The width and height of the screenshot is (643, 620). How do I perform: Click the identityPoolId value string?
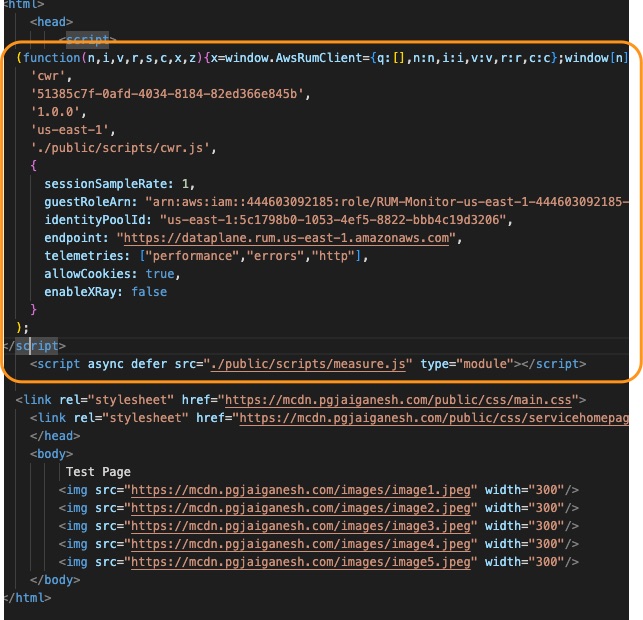pos(333,220)
